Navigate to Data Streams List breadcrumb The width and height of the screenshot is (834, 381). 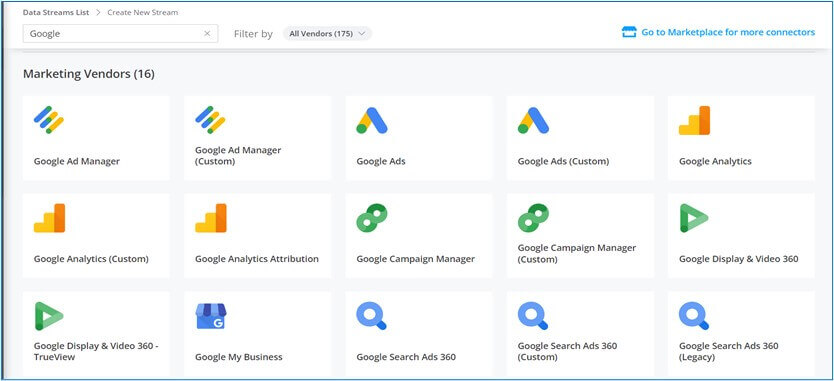point(56,12)
